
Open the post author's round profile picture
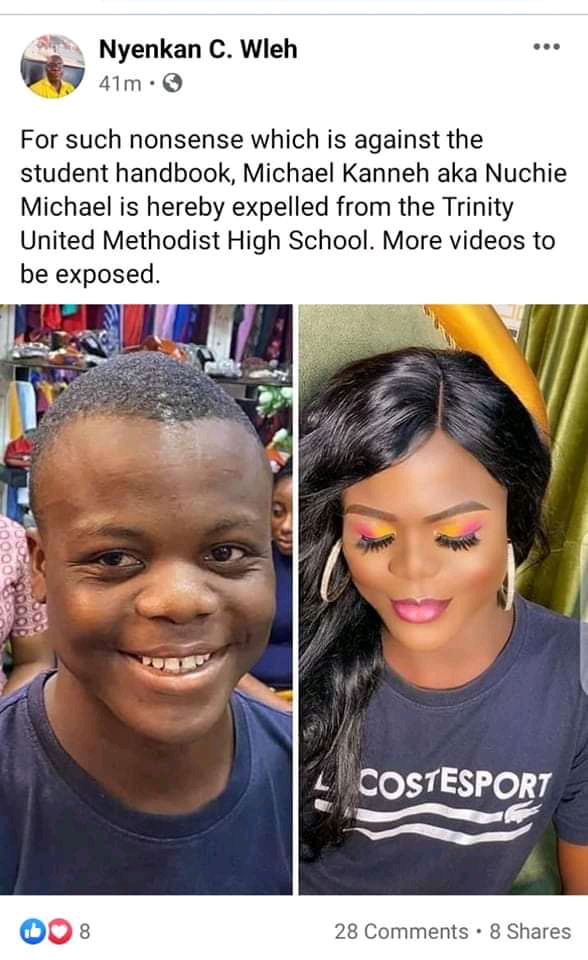53,66
